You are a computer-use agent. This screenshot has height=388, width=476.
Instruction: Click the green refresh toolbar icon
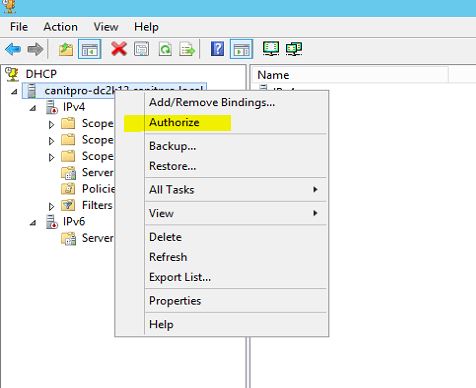coord(165,49)
